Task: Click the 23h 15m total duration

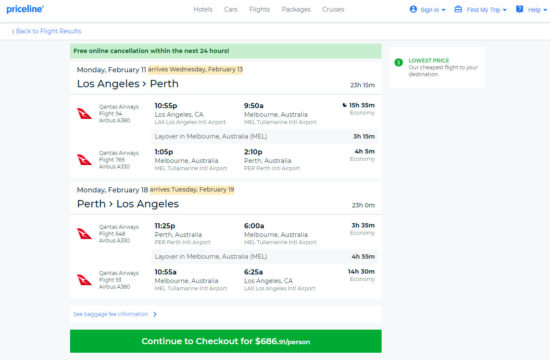Action: 362,85
